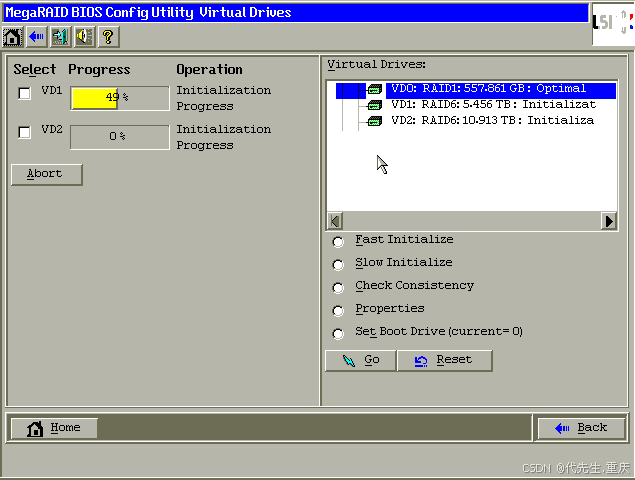Screen dimensions: 635x480
Task: Select the Slow Initialize radio button
Action: tap(338, 265)
